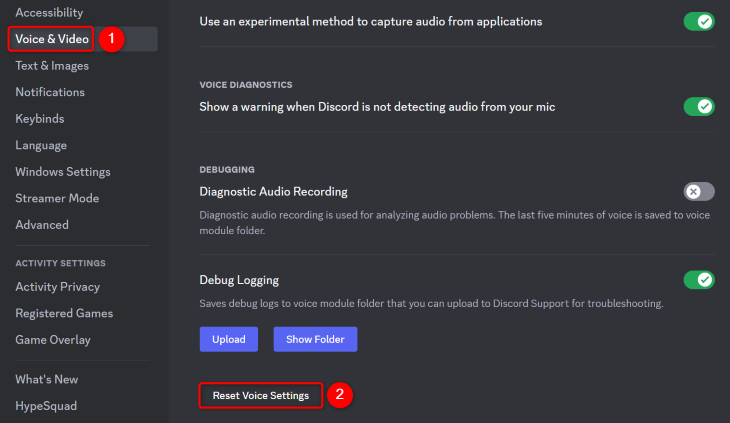Open What's New page
Image resolution: width=730 pixels, height=423 pixels.
[x=47, y=380]
